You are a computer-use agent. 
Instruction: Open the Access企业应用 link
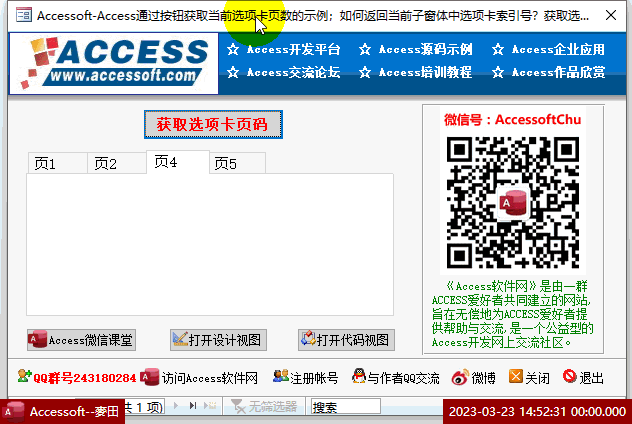tap(558, 50)
